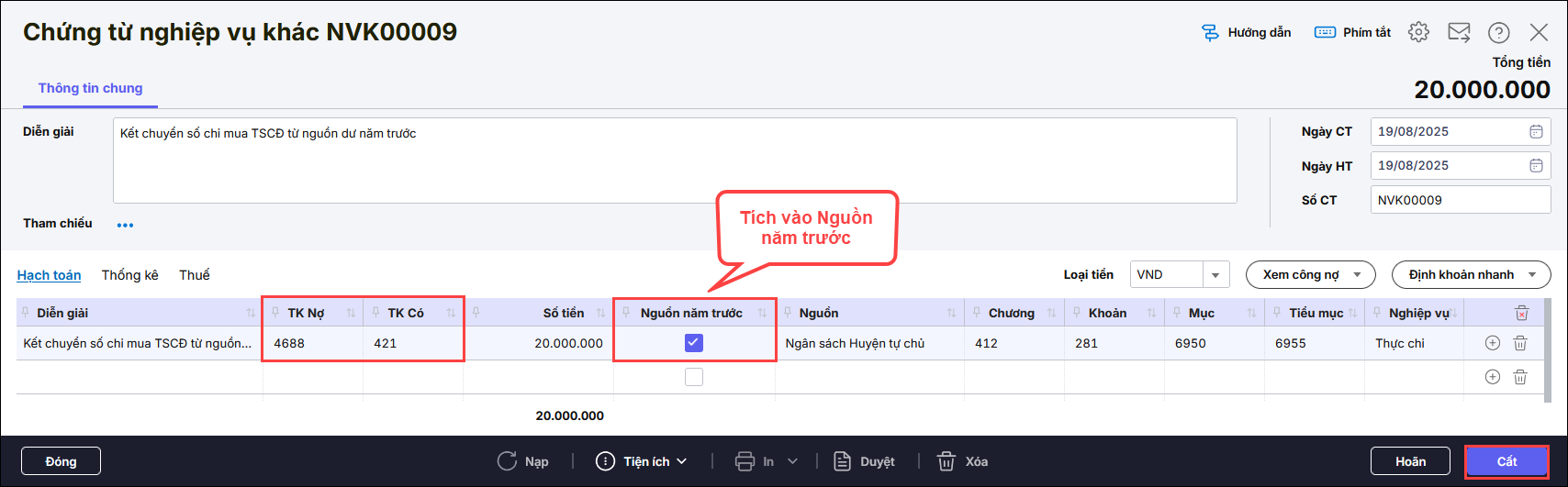Expand the Loại tiền VND dropdown

click(1215, 275)
